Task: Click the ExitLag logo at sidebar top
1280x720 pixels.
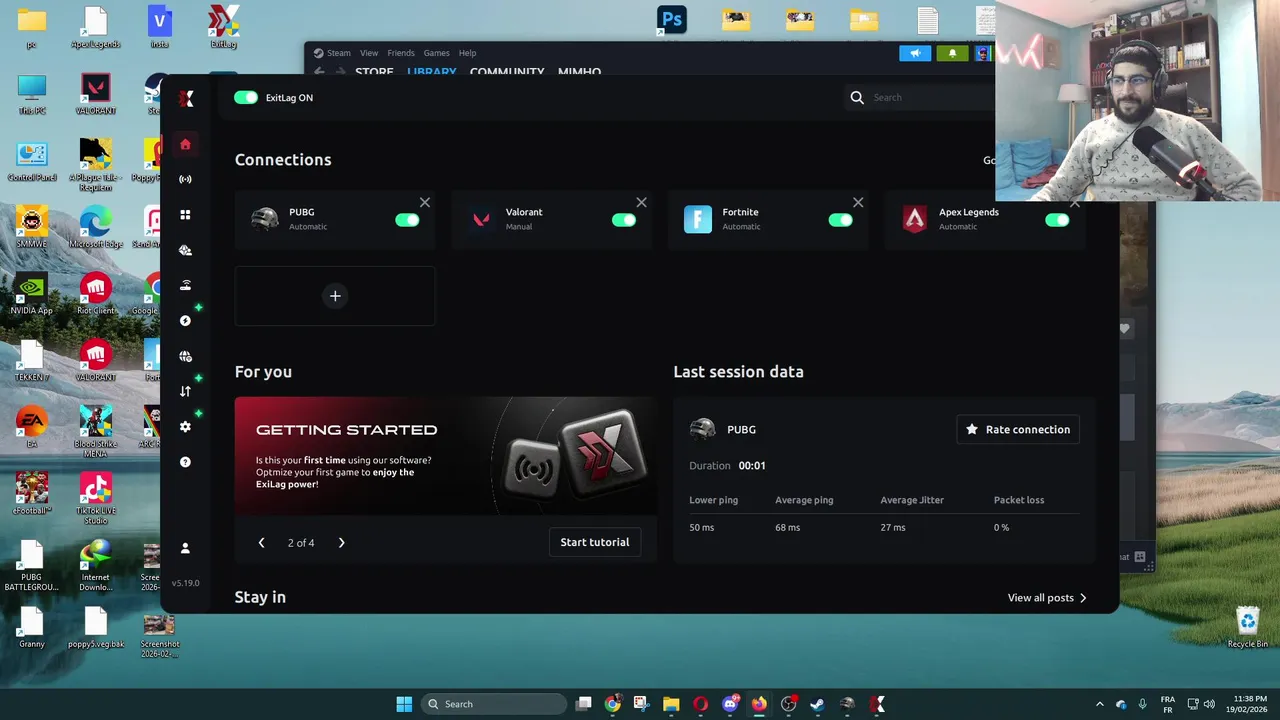Action: (186, 98)
